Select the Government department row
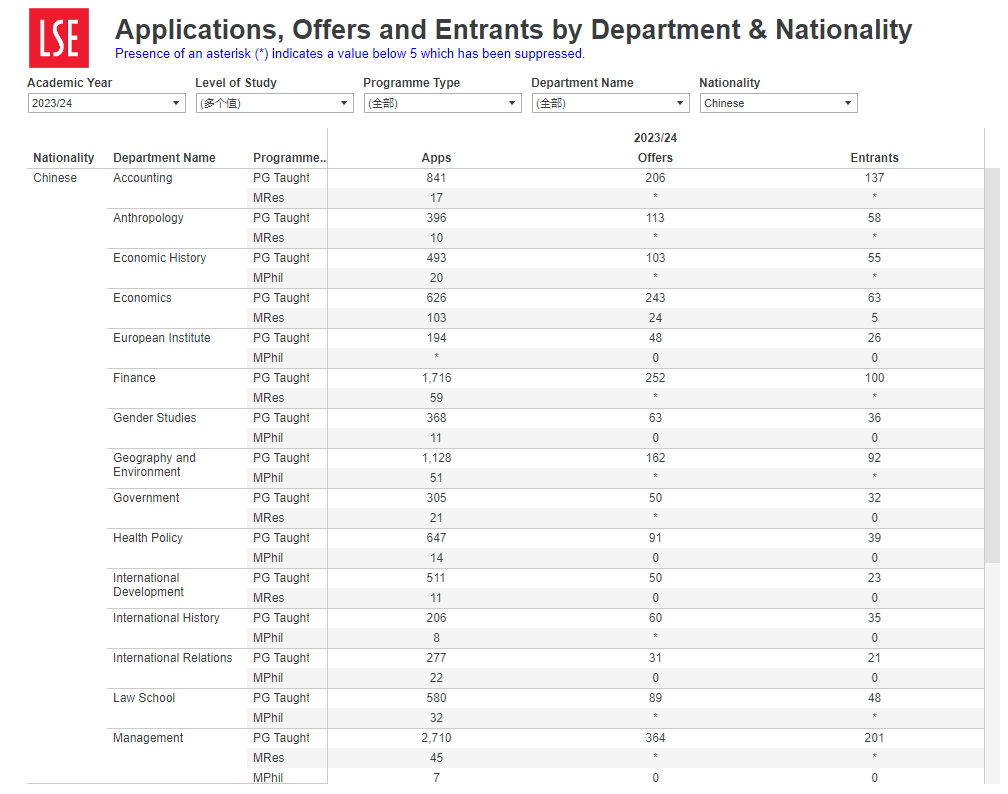Screen dimensions: 1008x794 click(x=146, y=498)
